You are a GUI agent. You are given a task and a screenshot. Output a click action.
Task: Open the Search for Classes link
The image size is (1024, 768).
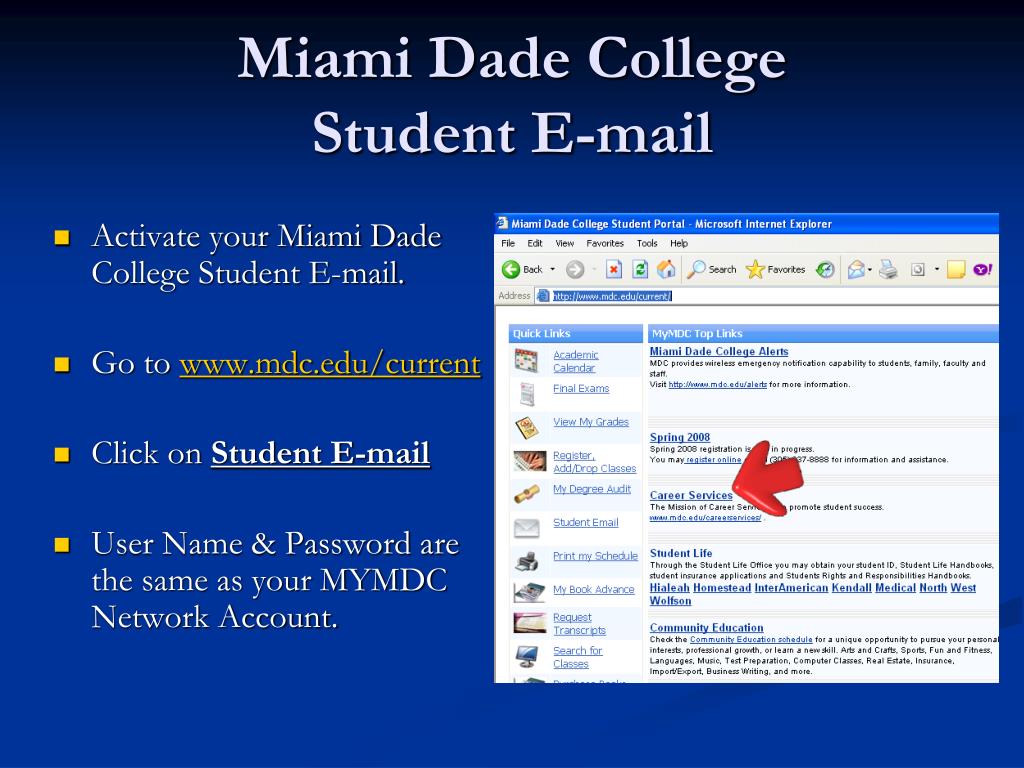click(x=577, y=657)
